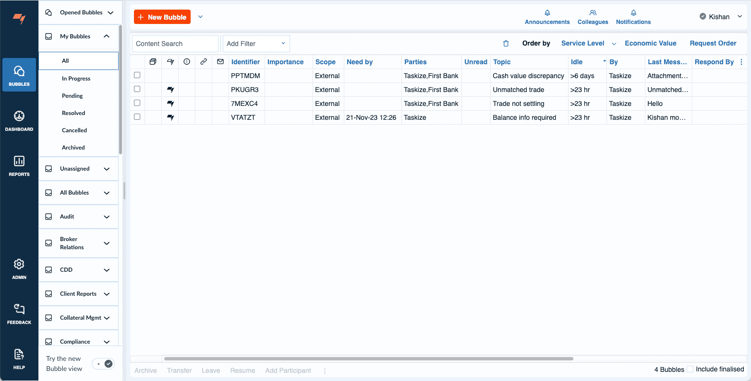Click the New Bubble button
751x381 pixels.
[x=162, y=17]
